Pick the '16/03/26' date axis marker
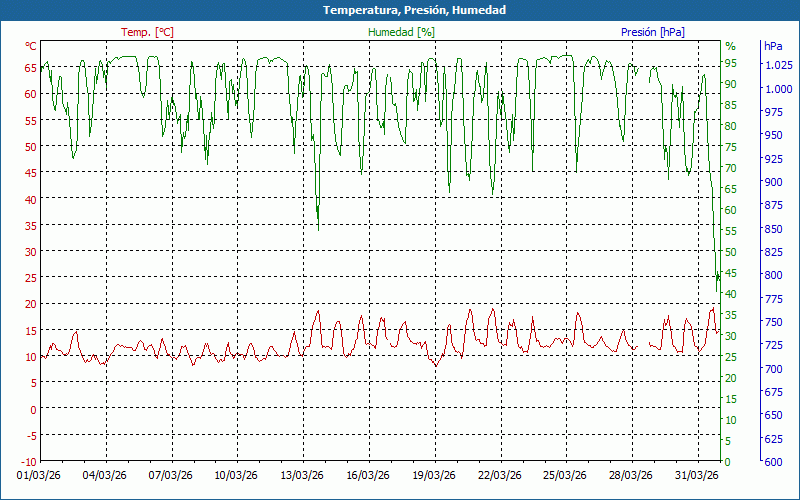800x500 pixels. coord(367,476)
